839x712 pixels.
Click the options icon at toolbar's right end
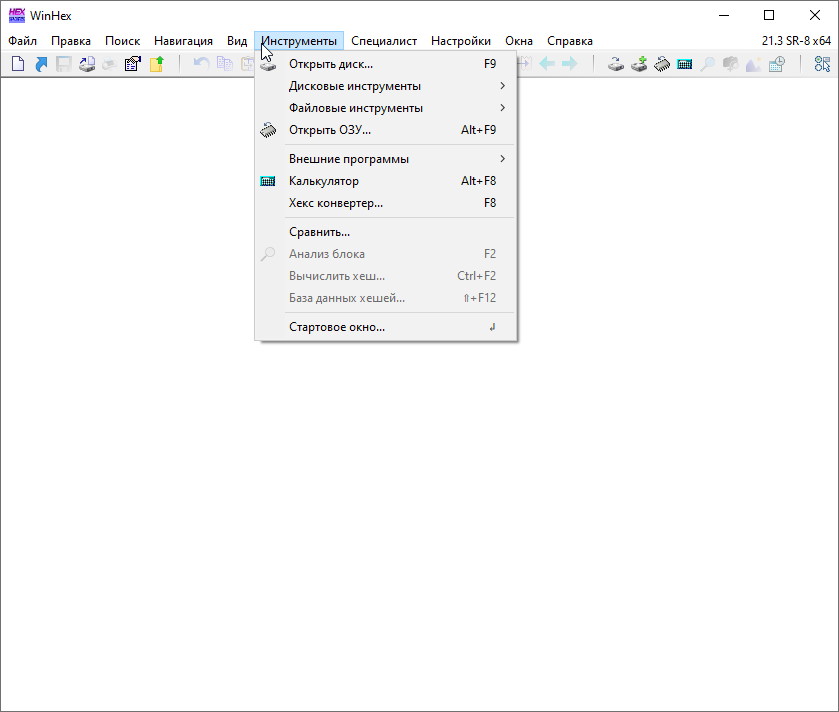pos(822,64)
